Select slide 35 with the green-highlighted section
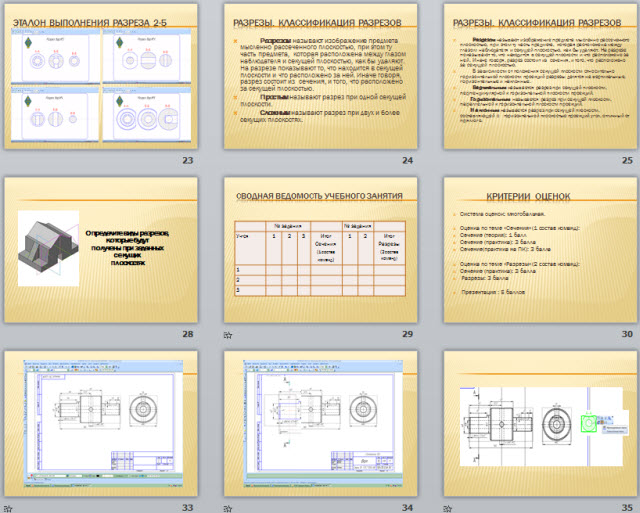640x513 pixels. point(540,424)
